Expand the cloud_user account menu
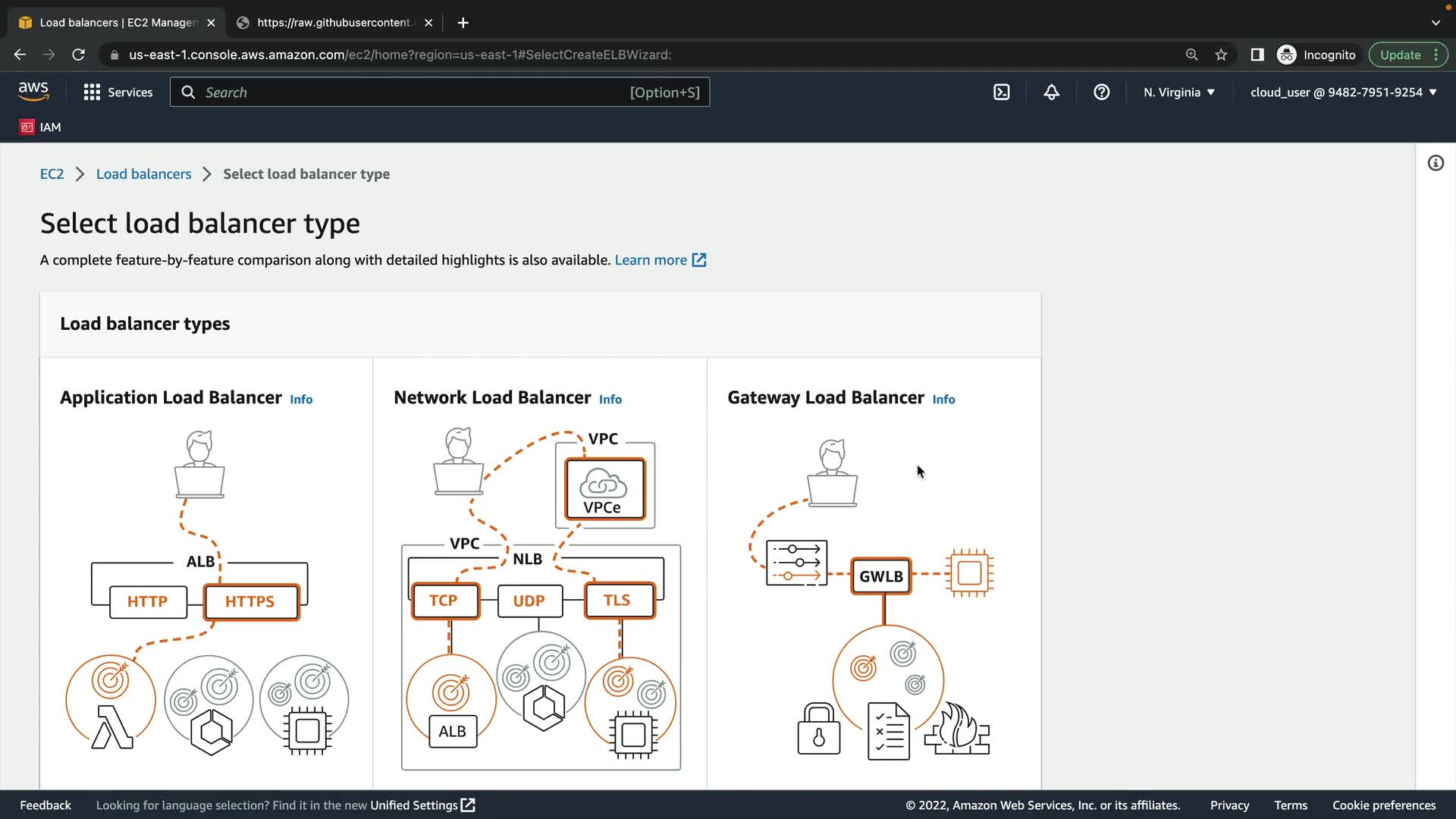The width and height of the screenshot is (1456, 819). [1343, 93]
